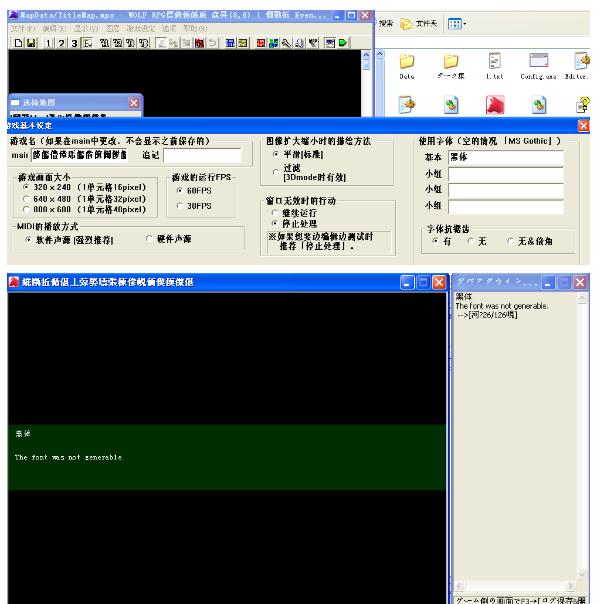Select layer 3 in the editor toolbar
Viewport: 608px width, 604px height.
coord(74,43)
